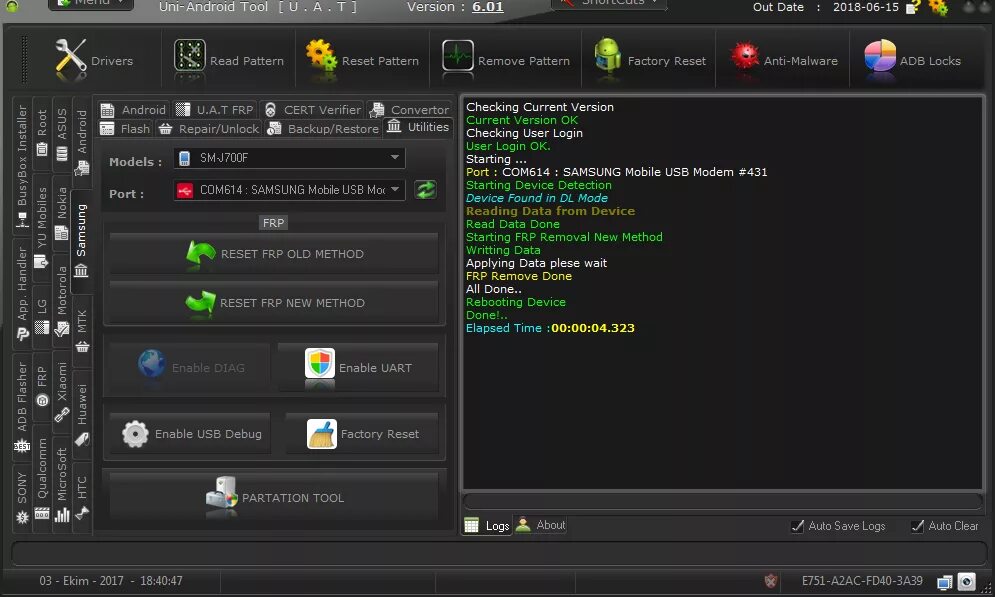Click Factory Reset button with broom icon
Image resolution: width=995 pixels, height=597 pixels.
click(362, 434)
